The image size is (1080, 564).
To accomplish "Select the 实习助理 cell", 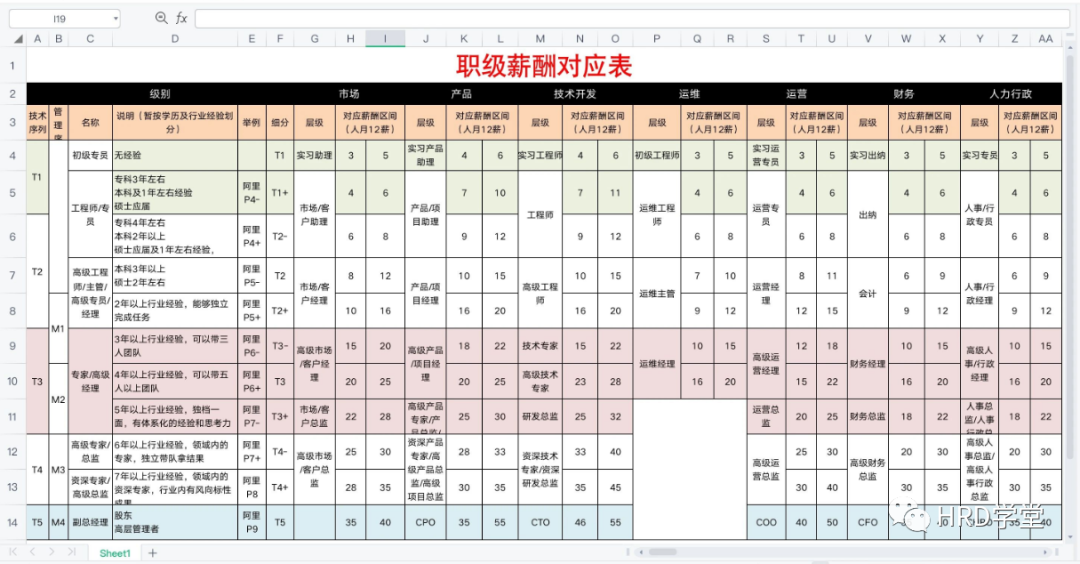I will (315, 155).
